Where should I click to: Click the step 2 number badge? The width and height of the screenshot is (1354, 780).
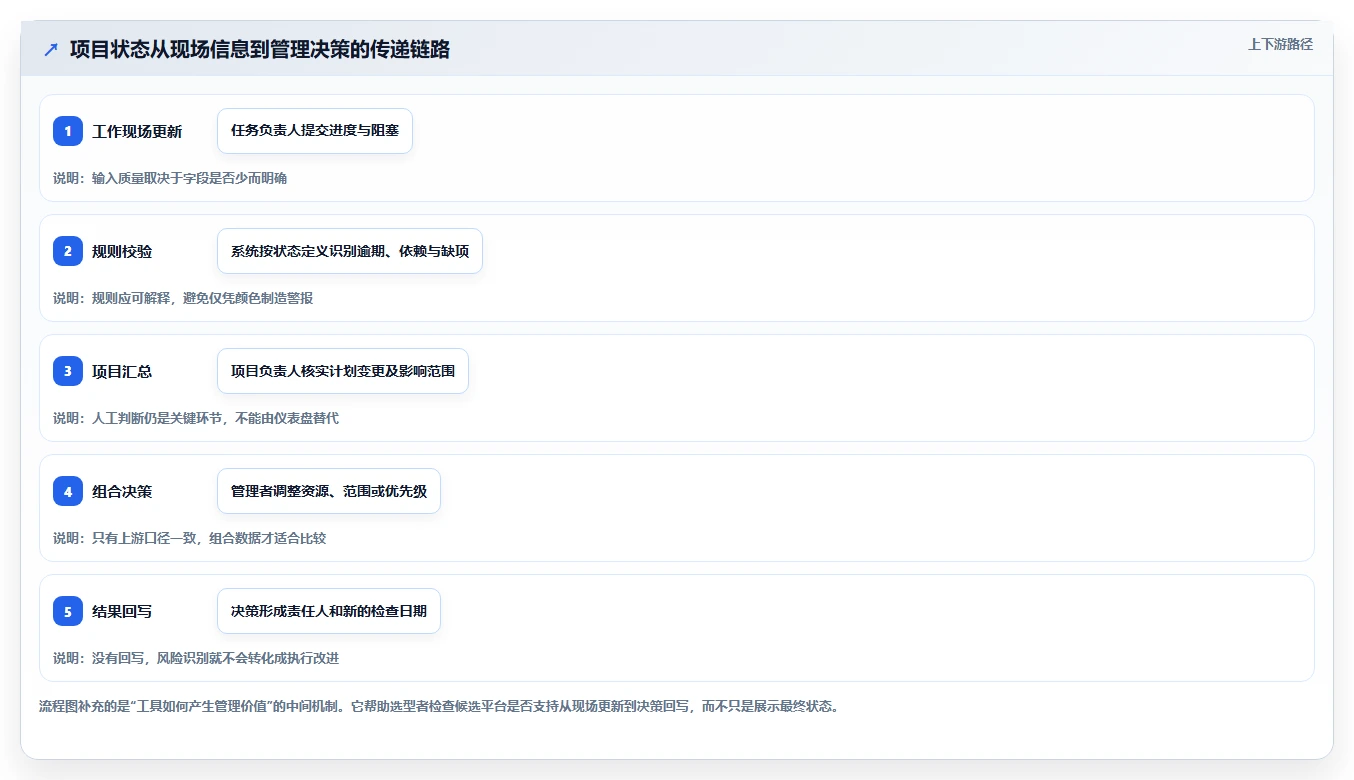(x=68, y=251)
